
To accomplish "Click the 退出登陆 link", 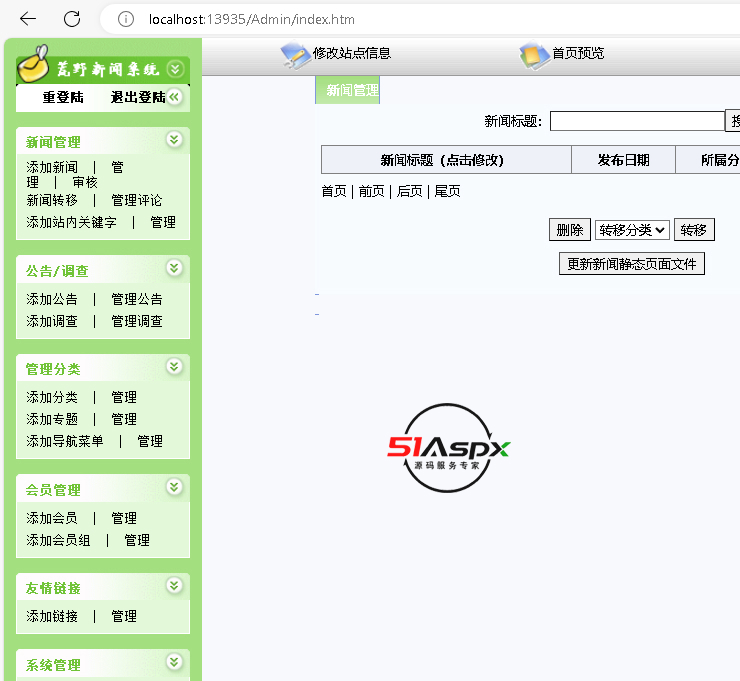I will 137,97.
